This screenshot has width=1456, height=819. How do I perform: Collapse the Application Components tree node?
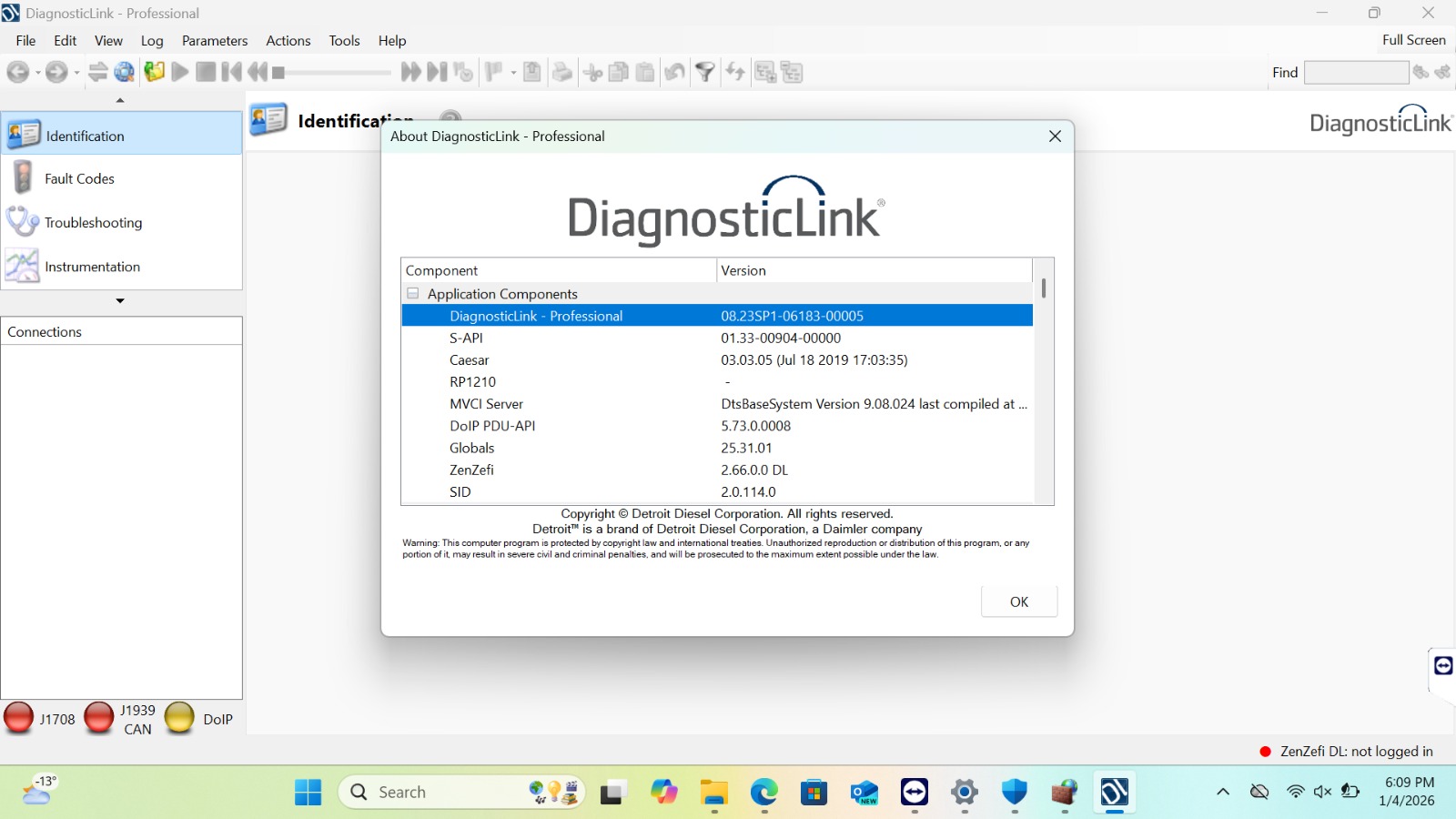point(413,293)
